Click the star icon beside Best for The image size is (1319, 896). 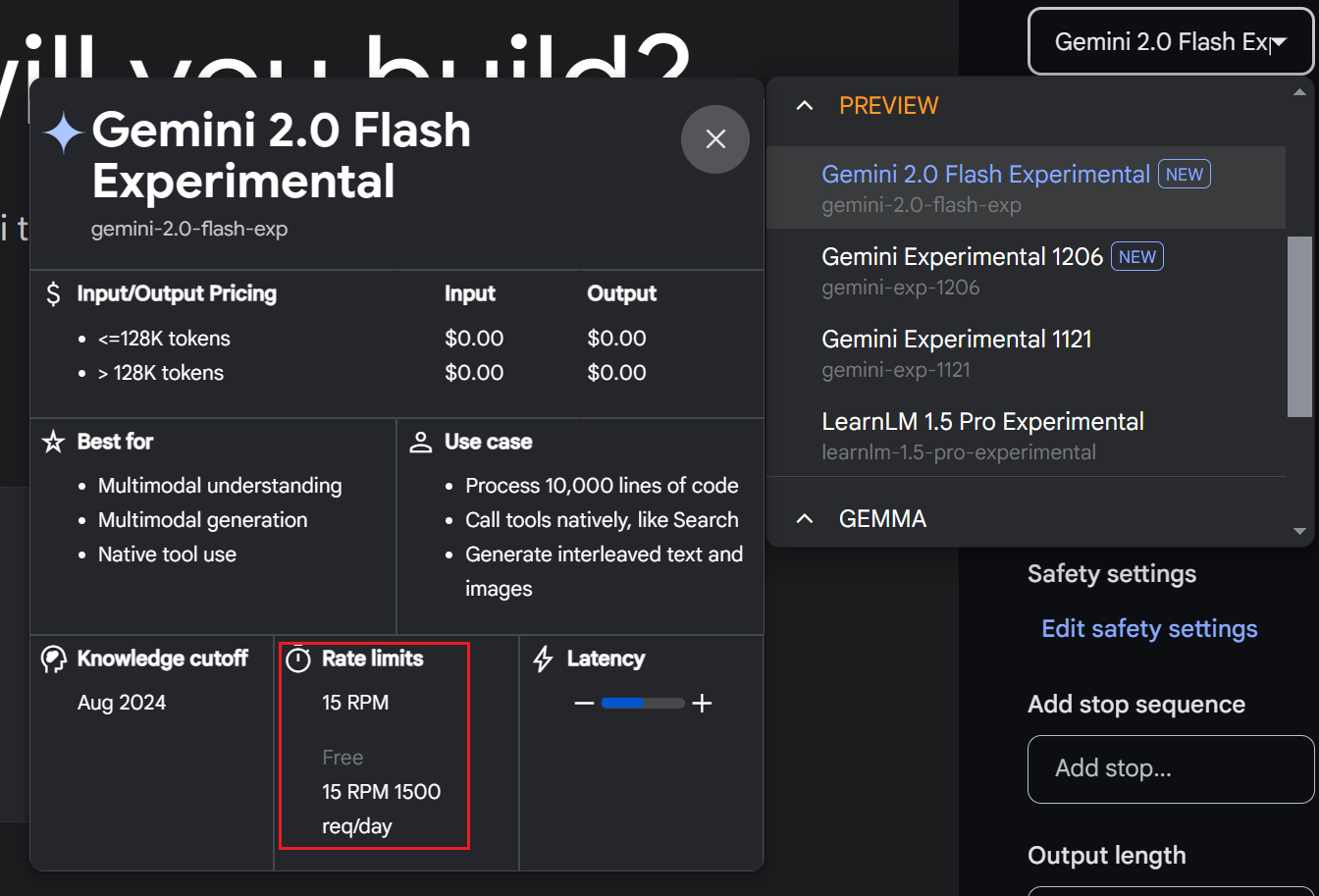[53, 442]
